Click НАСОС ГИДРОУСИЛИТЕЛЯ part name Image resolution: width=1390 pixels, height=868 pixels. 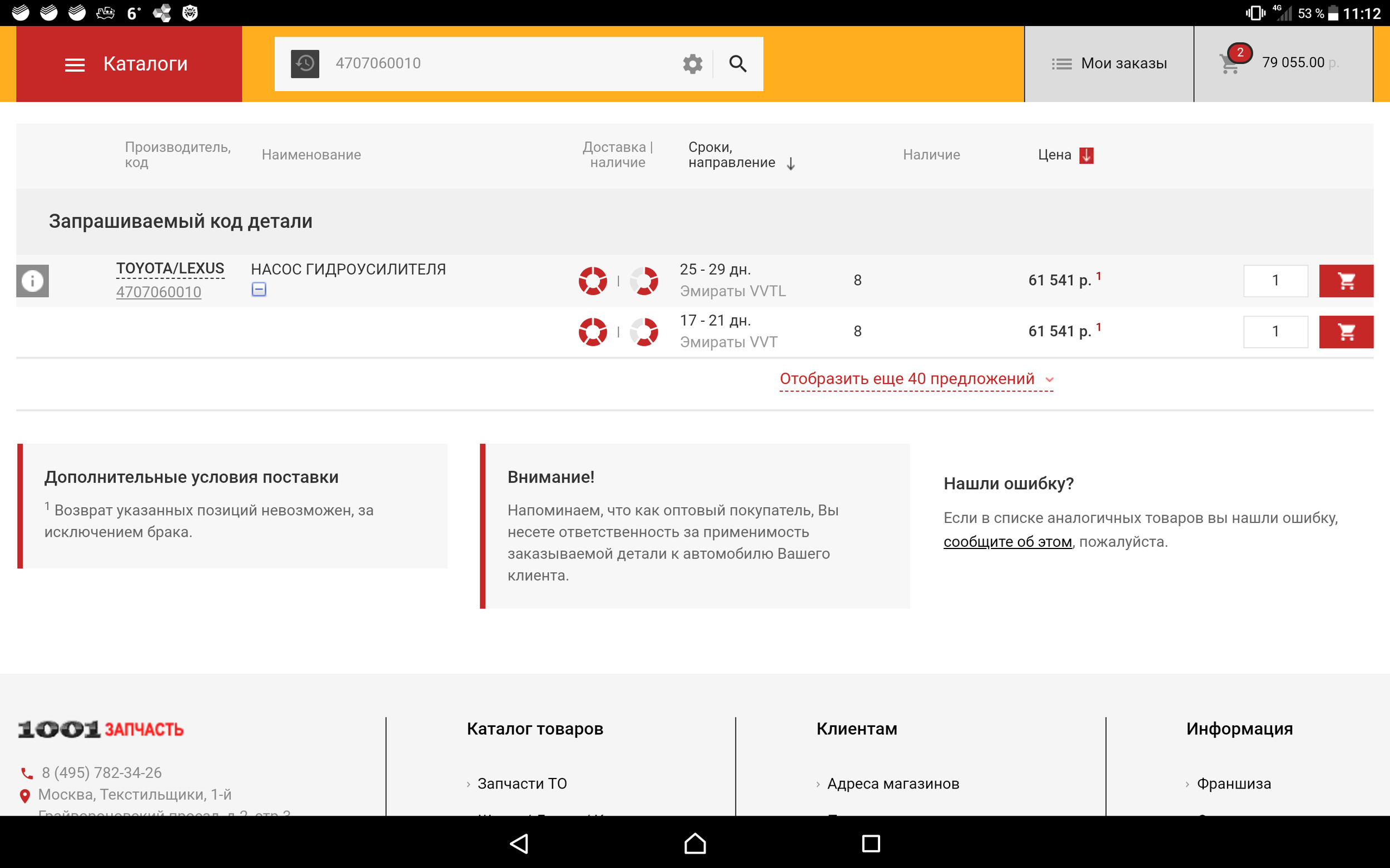click(348, 270)
